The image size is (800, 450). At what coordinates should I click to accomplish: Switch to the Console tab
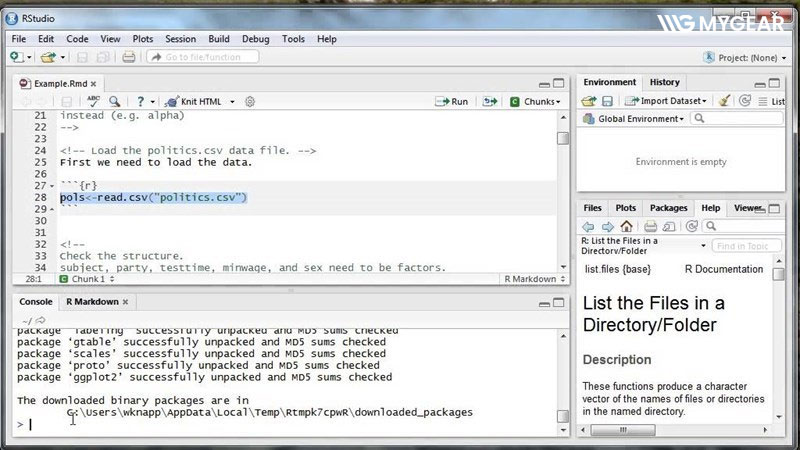(36, 302)
